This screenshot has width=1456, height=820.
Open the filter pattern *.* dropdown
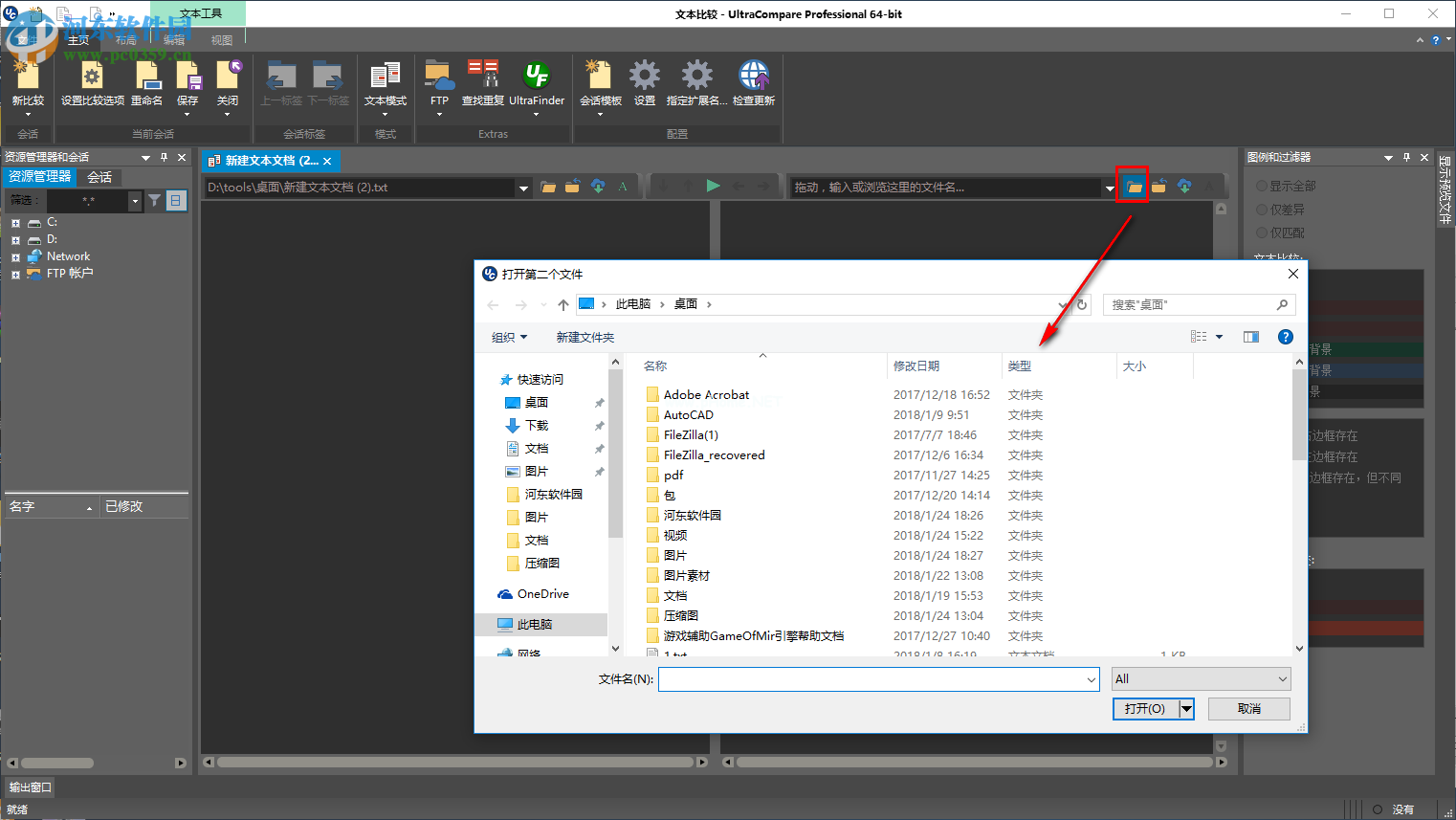pos(135,200)
